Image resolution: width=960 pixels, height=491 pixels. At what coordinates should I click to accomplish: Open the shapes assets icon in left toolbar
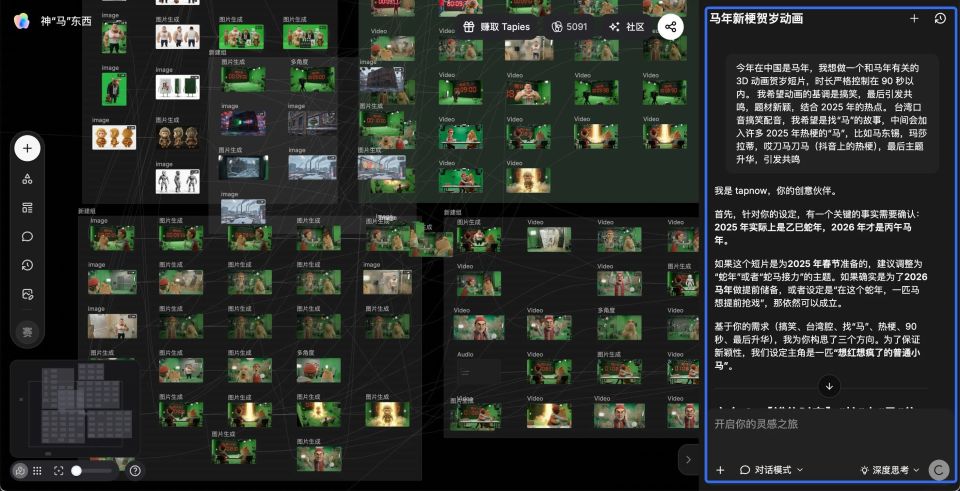pos(28,179)
